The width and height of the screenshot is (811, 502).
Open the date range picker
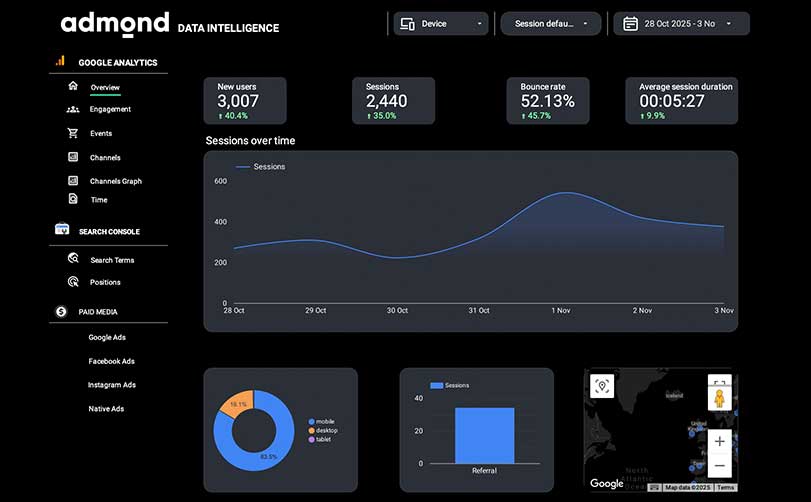click(x=680, y=23)
